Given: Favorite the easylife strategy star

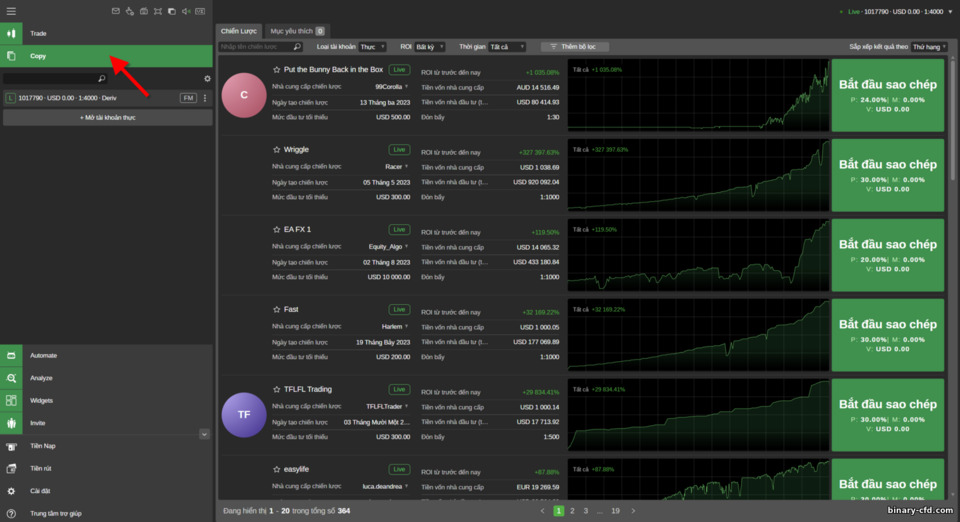Looking at the screenshot, I should [277, 469].
